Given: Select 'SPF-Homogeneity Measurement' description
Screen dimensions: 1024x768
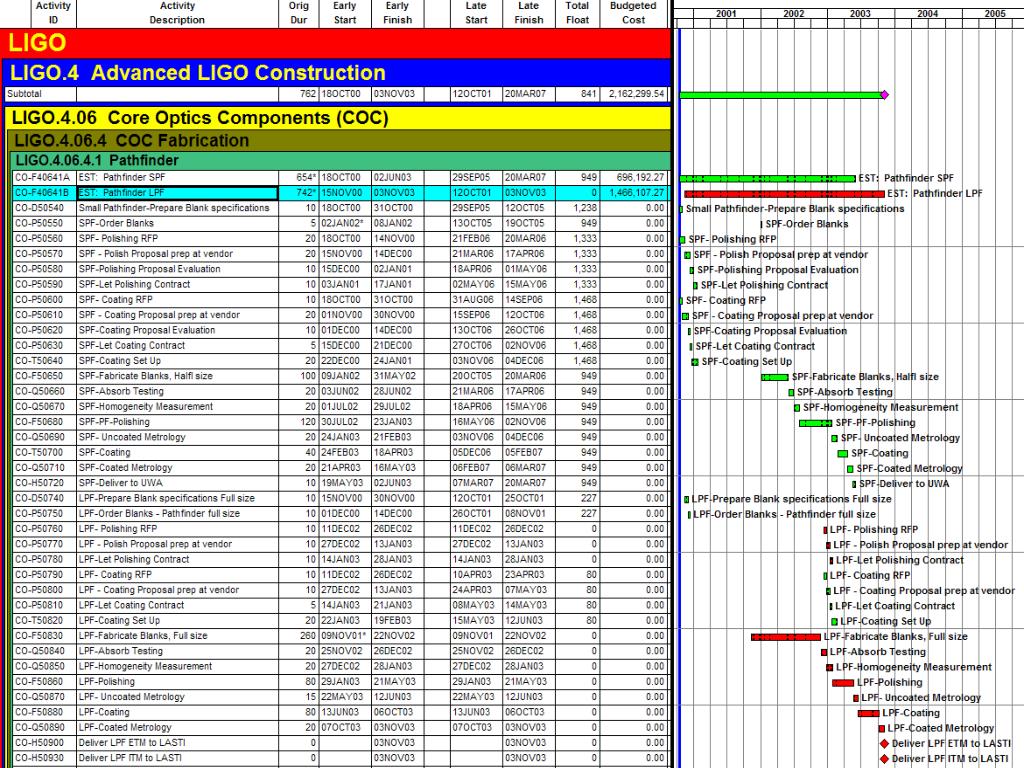Looking at the screenshot, I should (146, 406).
